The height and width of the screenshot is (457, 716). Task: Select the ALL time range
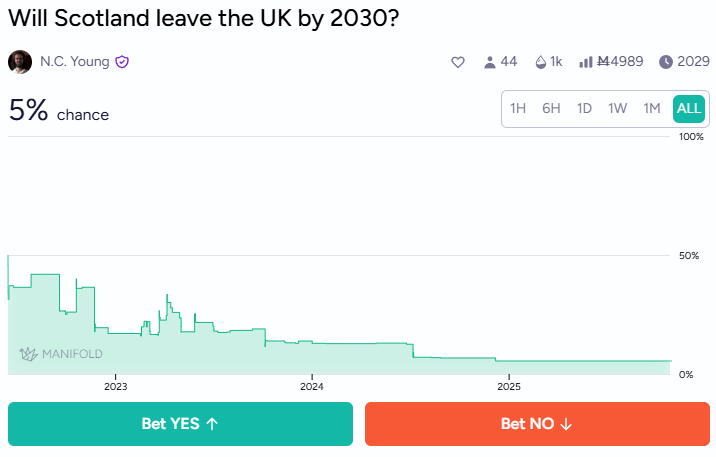(x=689, y=109)
